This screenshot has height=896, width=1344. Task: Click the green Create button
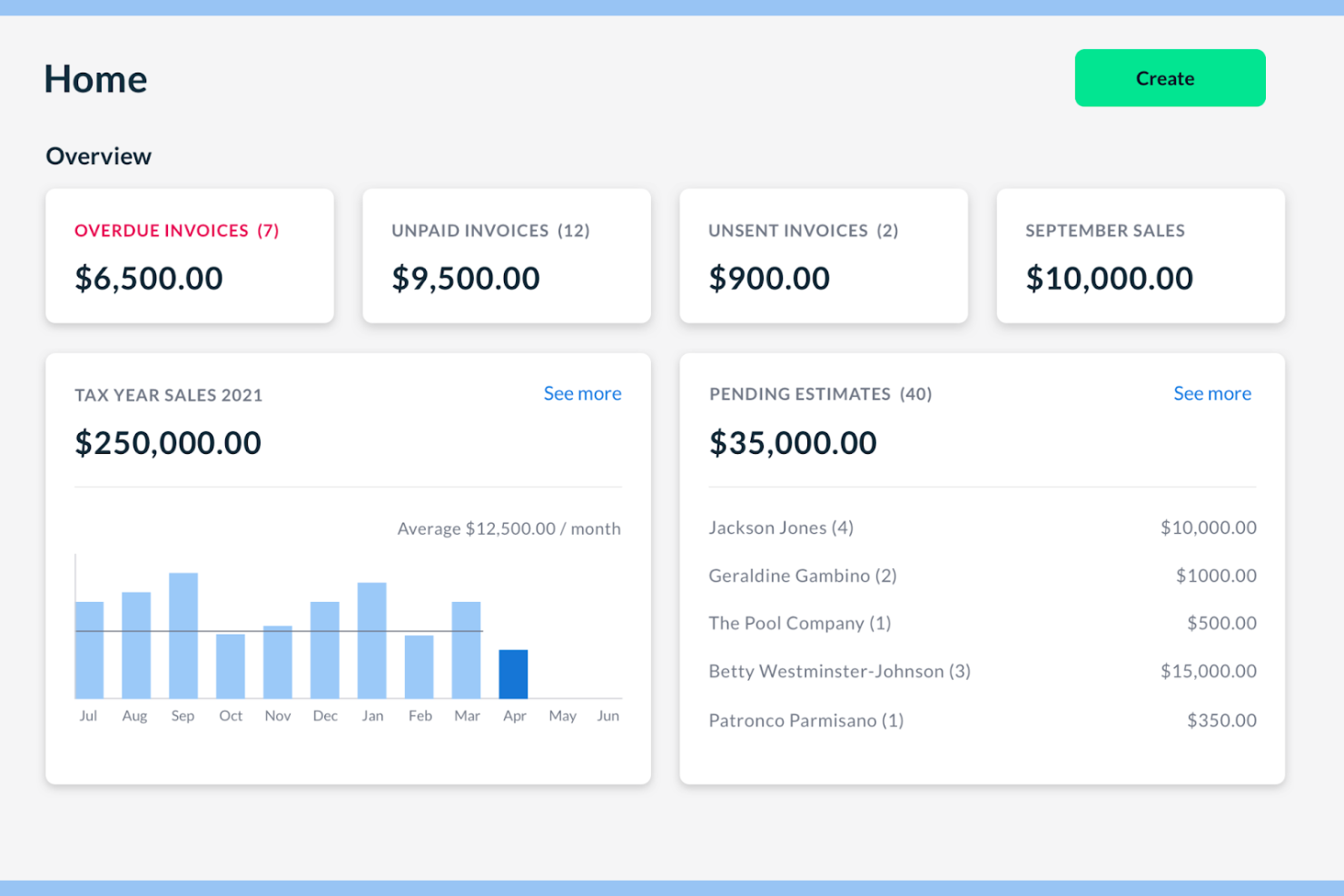coord(1169,78)
